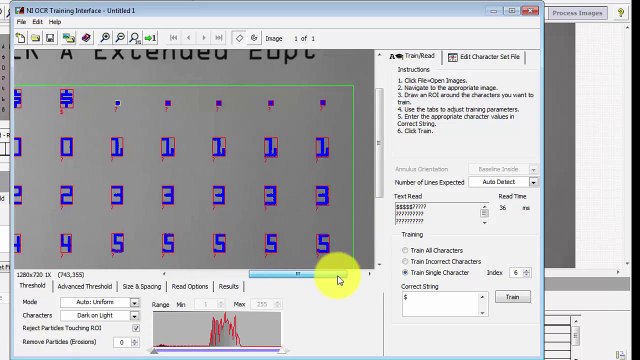Click Process Images in background window

577,13
